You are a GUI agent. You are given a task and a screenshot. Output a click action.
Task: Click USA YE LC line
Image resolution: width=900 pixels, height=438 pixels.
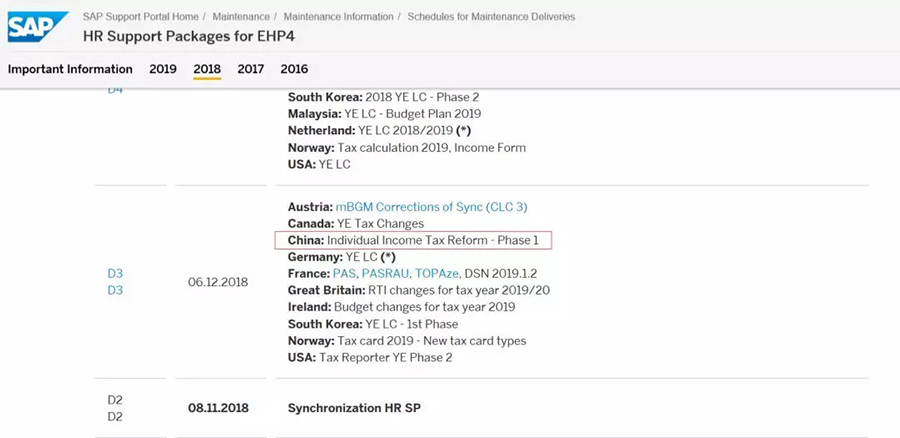(319, 164)
